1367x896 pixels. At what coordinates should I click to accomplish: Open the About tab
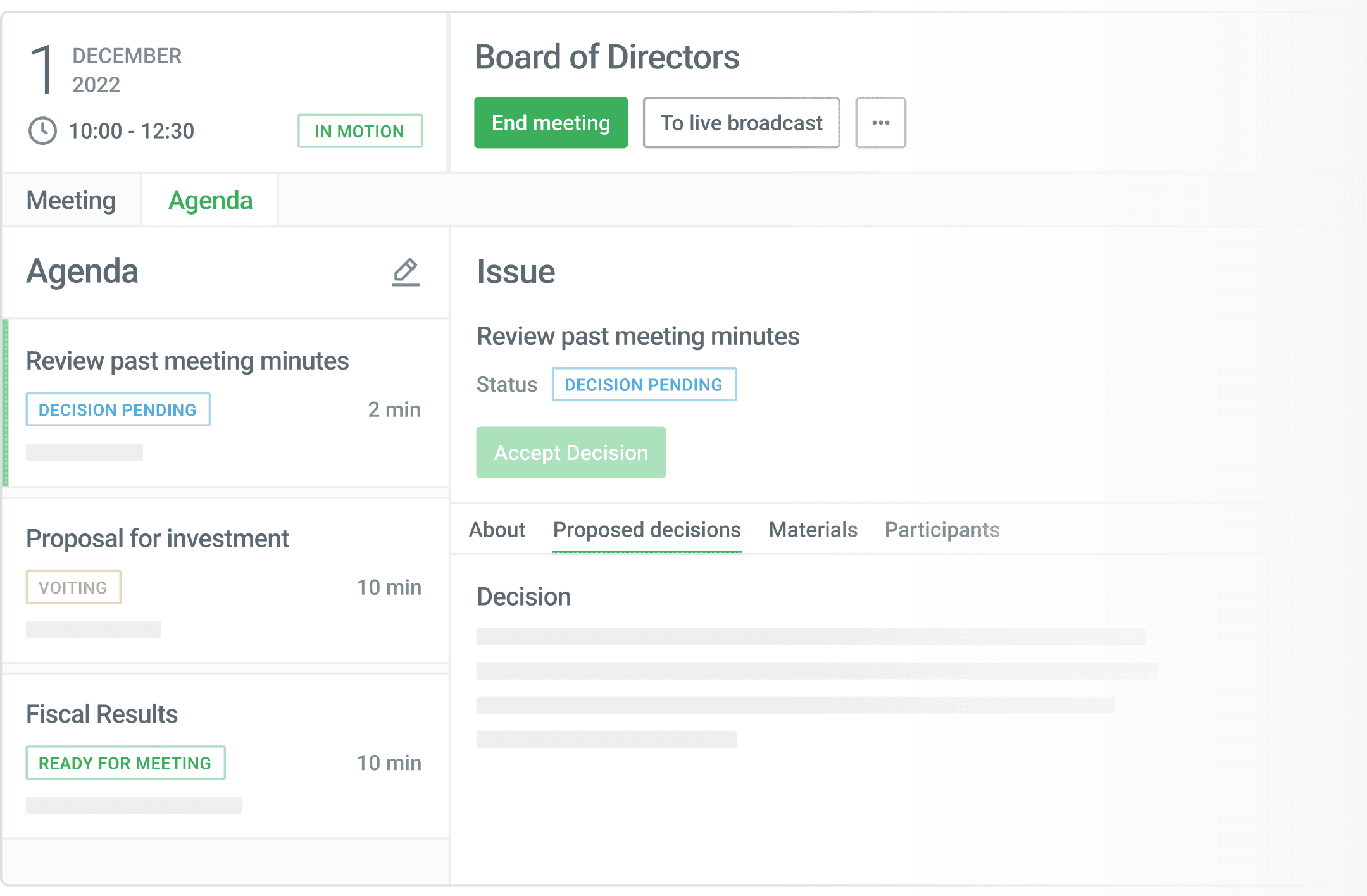click(497, 530)
